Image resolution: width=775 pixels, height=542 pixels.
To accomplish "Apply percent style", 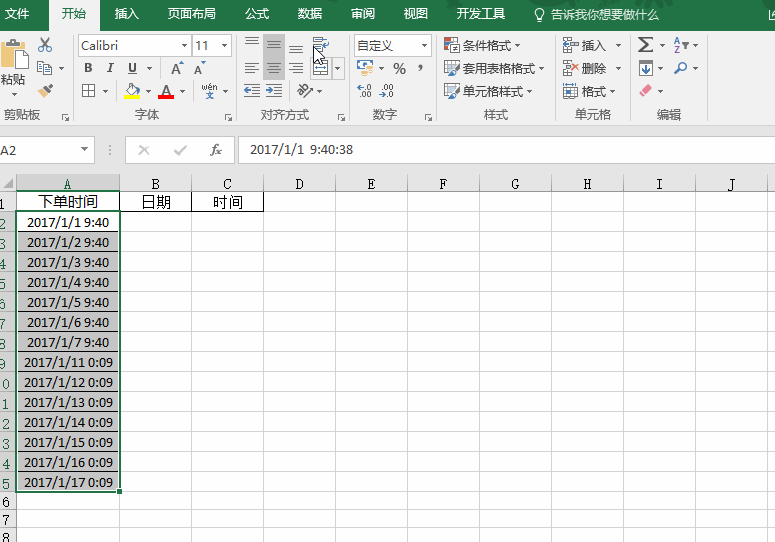I will pyautogui.click(x=399, y=68).
